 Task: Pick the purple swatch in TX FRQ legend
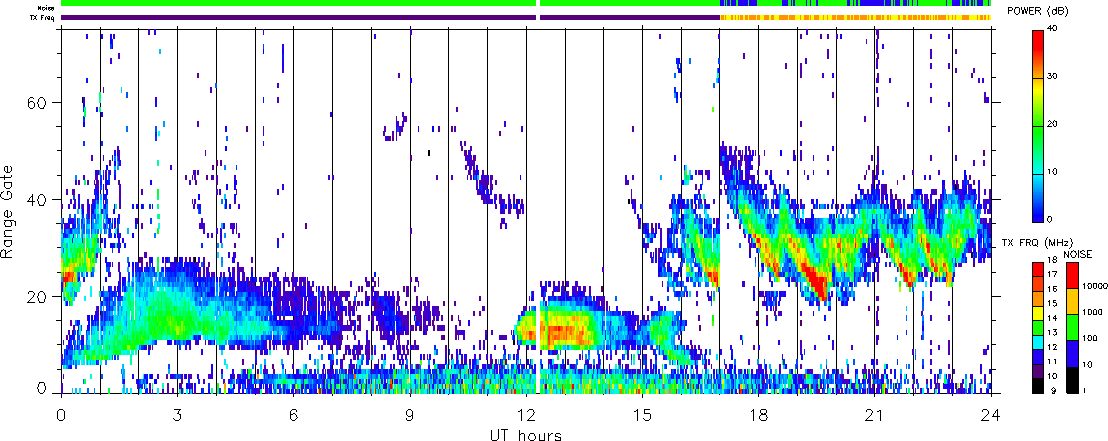pos(1040,371)
